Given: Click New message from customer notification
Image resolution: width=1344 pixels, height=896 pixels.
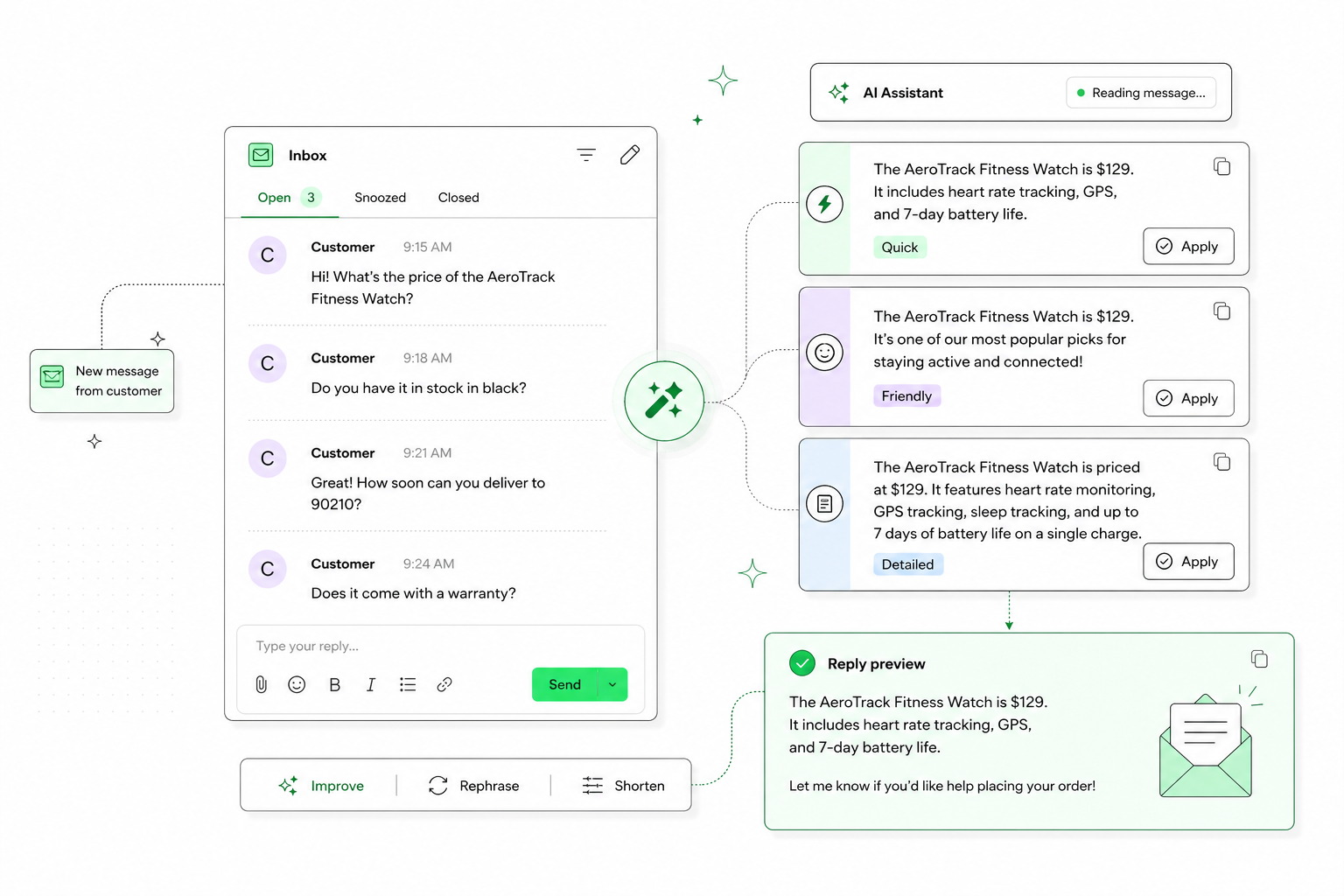Looking at the screenshot, I should point(102,381).
